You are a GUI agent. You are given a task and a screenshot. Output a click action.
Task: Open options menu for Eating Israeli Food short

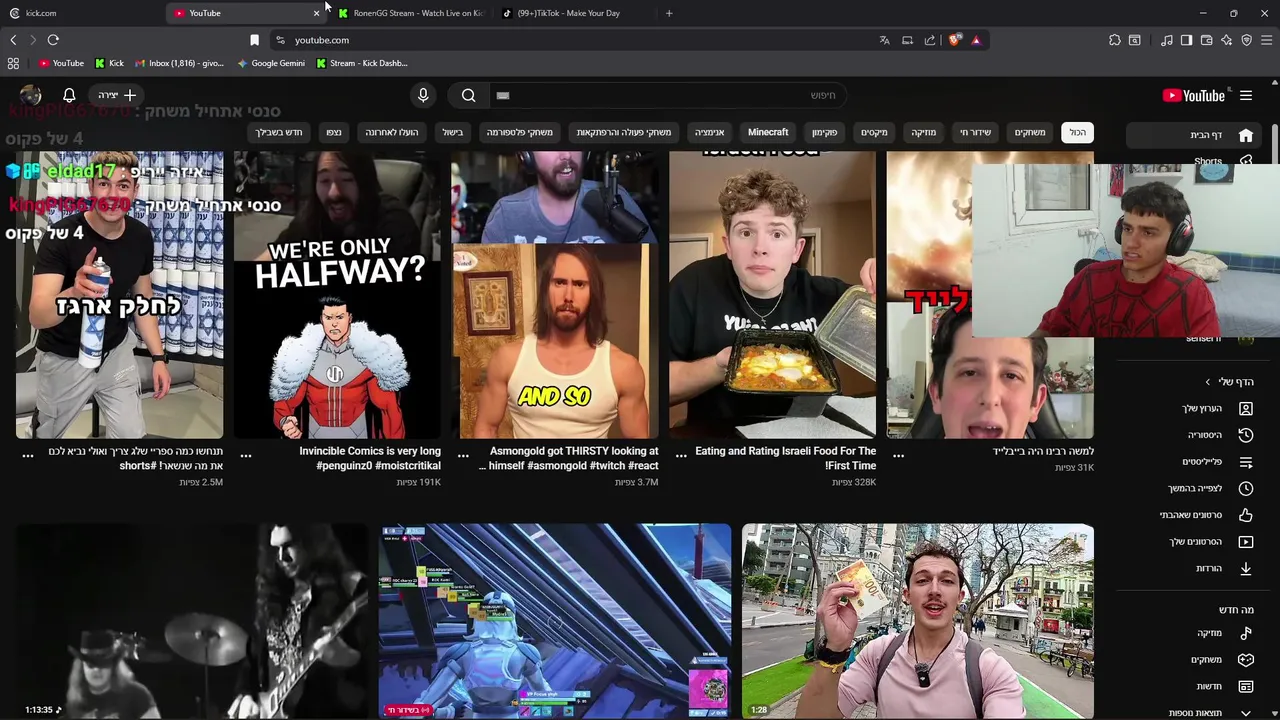pyautogui.click(x=681, y=456)
